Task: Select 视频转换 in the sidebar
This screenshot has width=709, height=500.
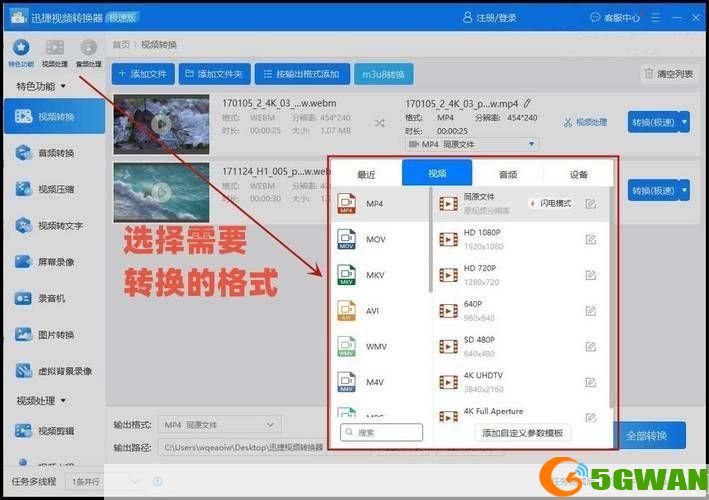Action: click(54, 117)
